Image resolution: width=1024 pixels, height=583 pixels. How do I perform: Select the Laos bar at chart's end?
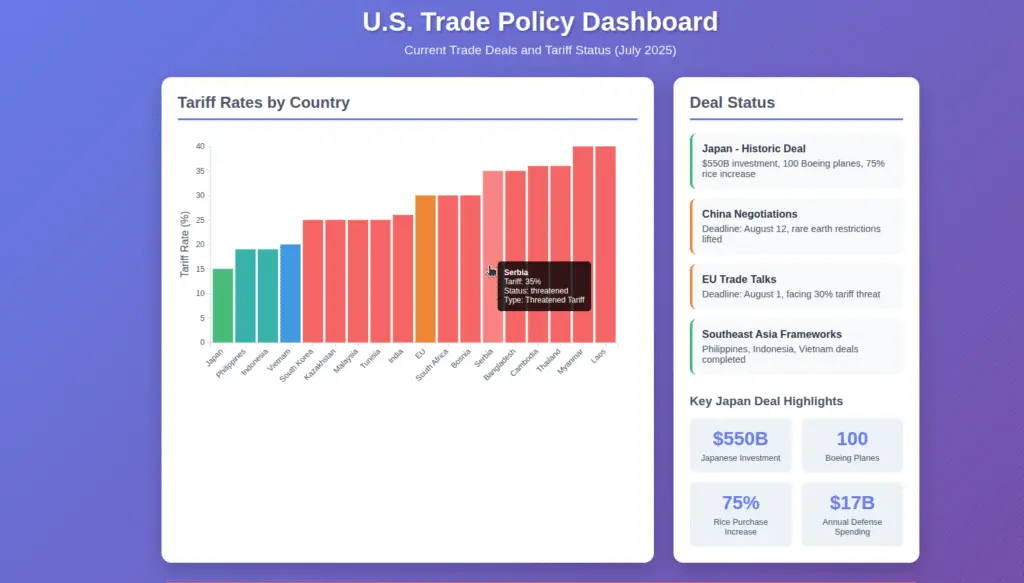(605, 245)
